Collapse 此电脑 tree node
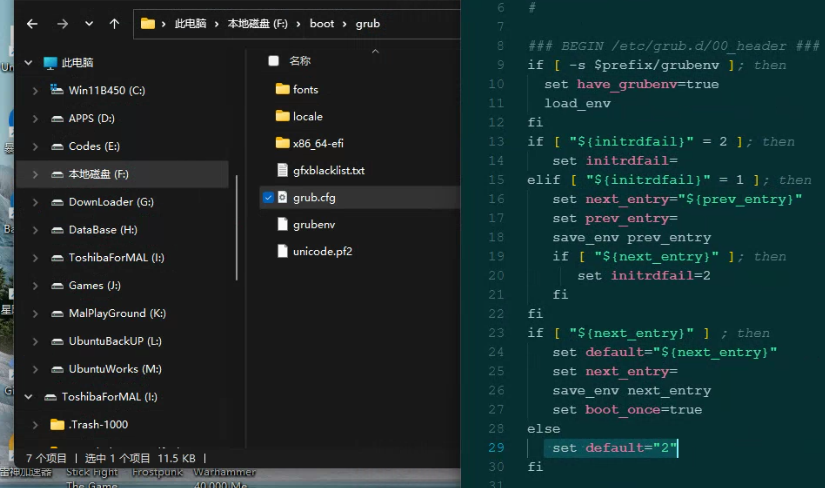825x488 pixels. tap(28, 63)
